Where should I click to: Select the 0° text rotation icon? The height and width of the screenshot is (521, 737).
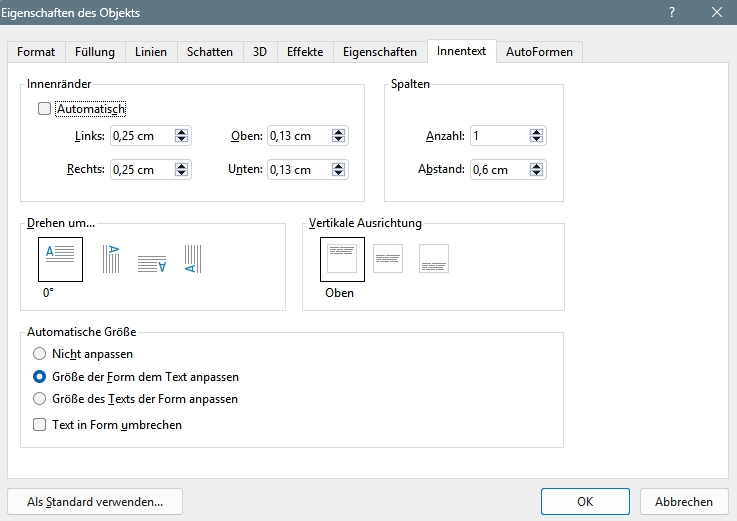(x=60, y=259)
